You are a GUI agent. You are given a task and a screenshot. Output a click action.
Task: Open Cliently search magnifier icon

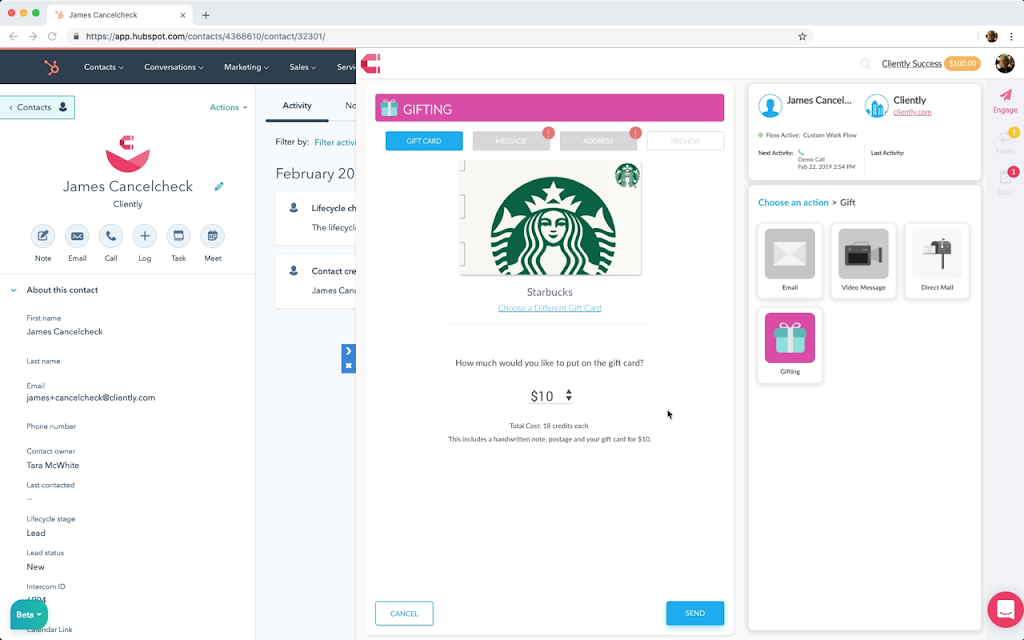click(x=865, y=63)
